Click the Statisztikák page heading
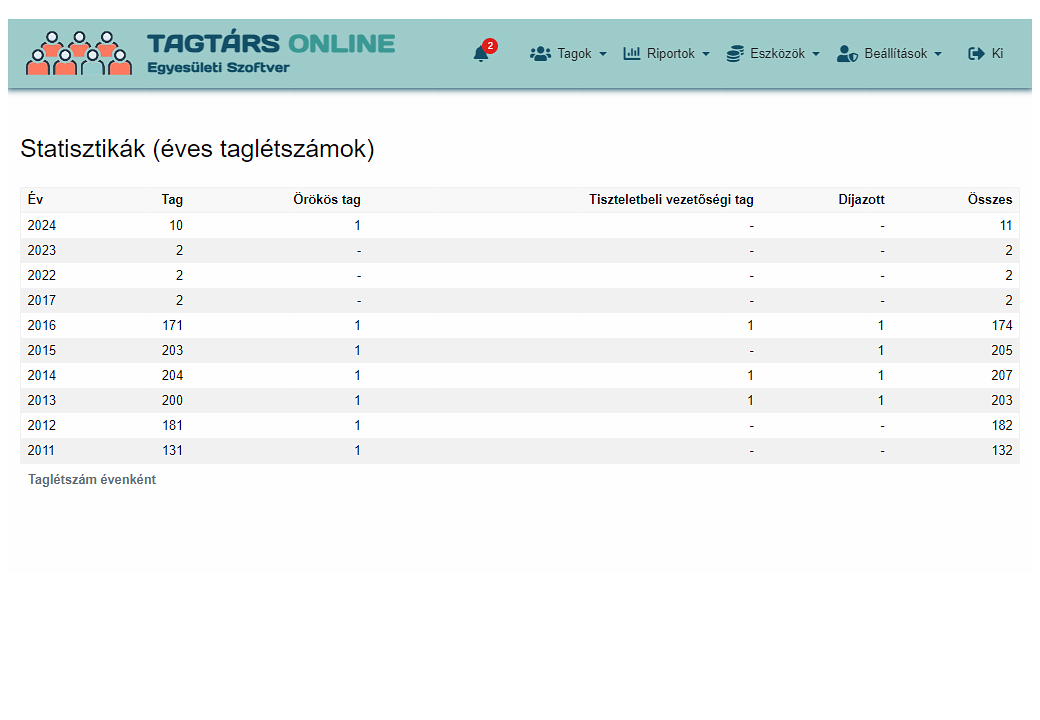1040x720 pixels. (197, 149)
